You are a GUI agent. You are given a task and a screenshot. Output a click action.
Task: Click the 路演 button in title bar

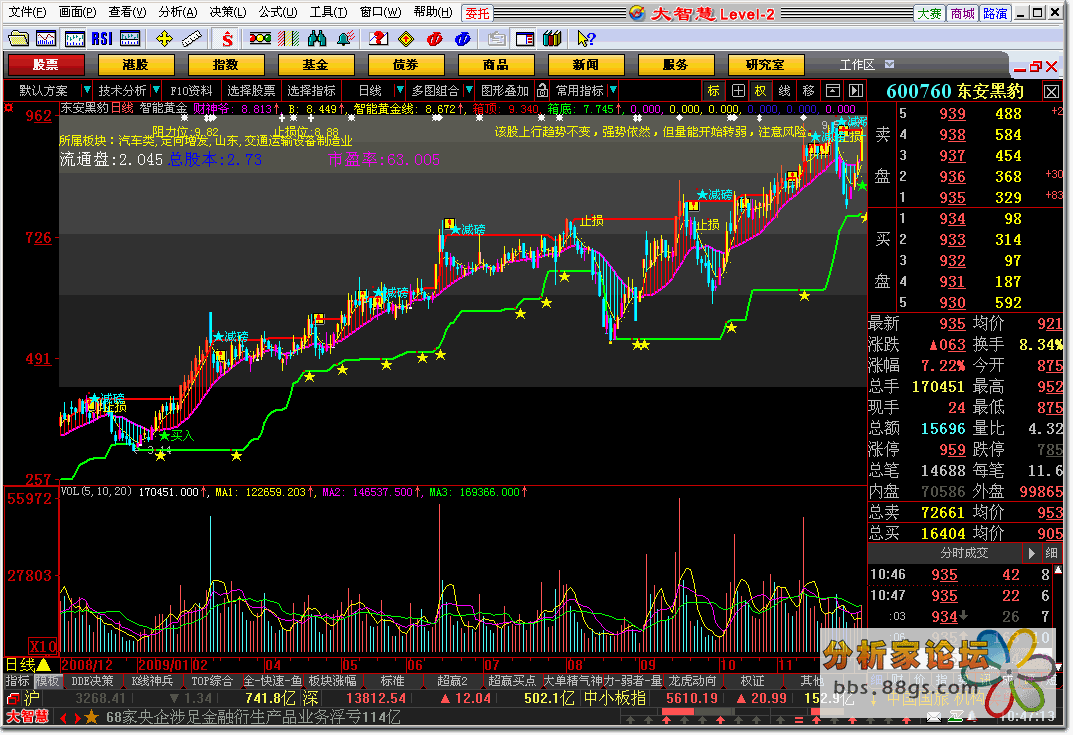995,13
